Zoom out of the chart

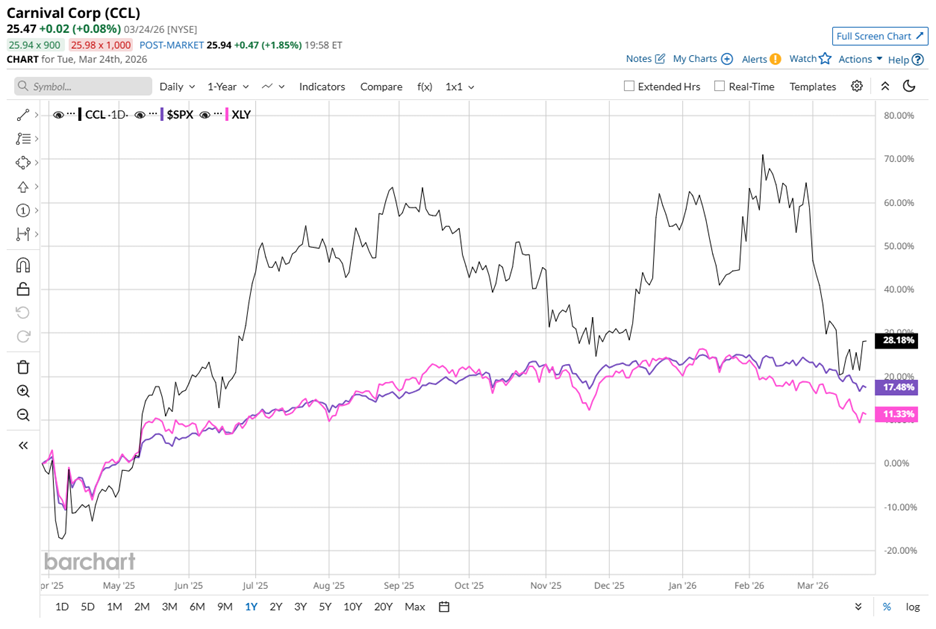(23, 415)
